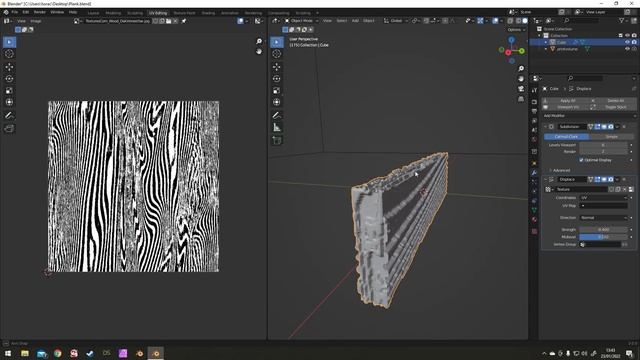The width and height of the screenshot is (640, 360).
Task: Click the 3D viewport zoom magnifier icon
Action: tap(521, 69)
